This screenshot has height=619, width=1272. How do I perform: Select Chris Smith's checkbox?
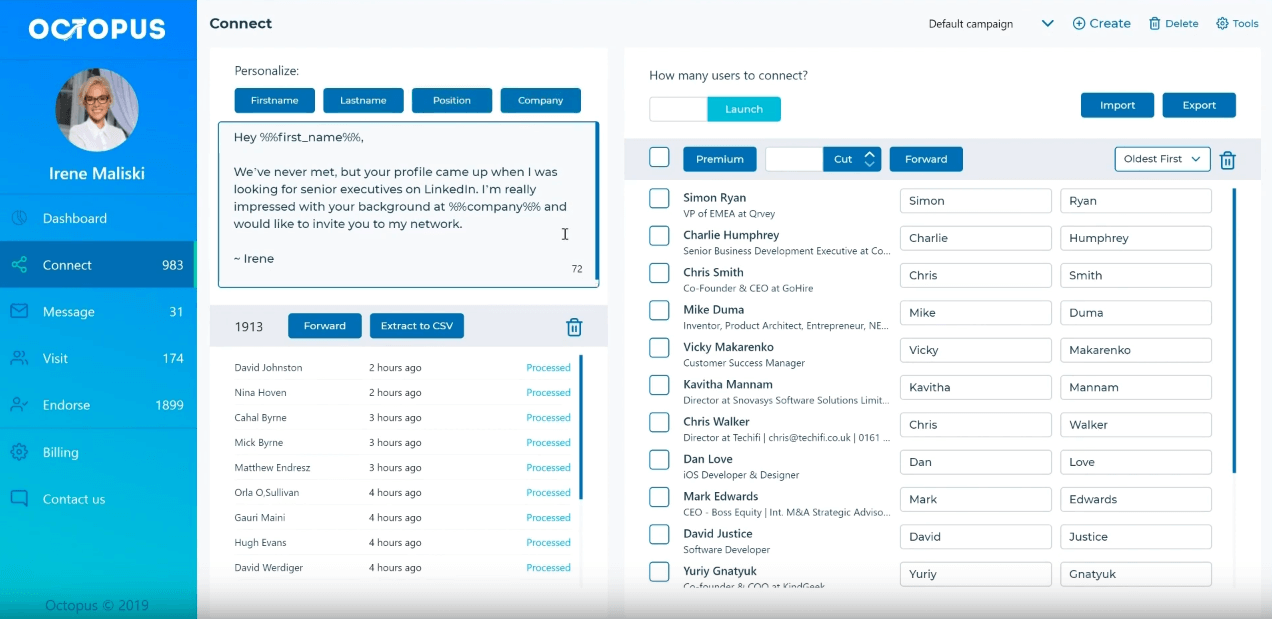click(x=659, y=273)
